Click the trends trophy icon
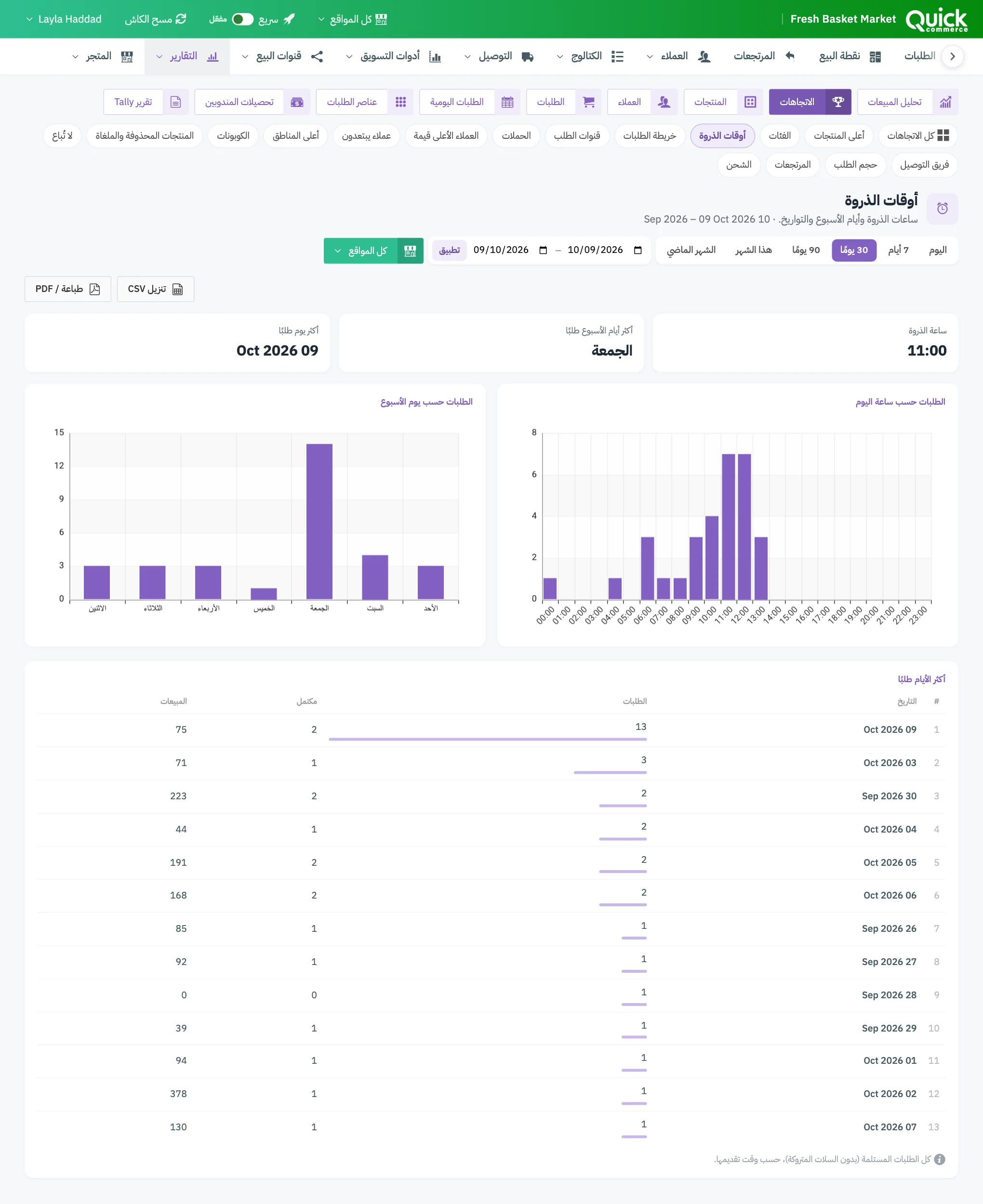The image size is (983, 1204). (x=838, y=102)
